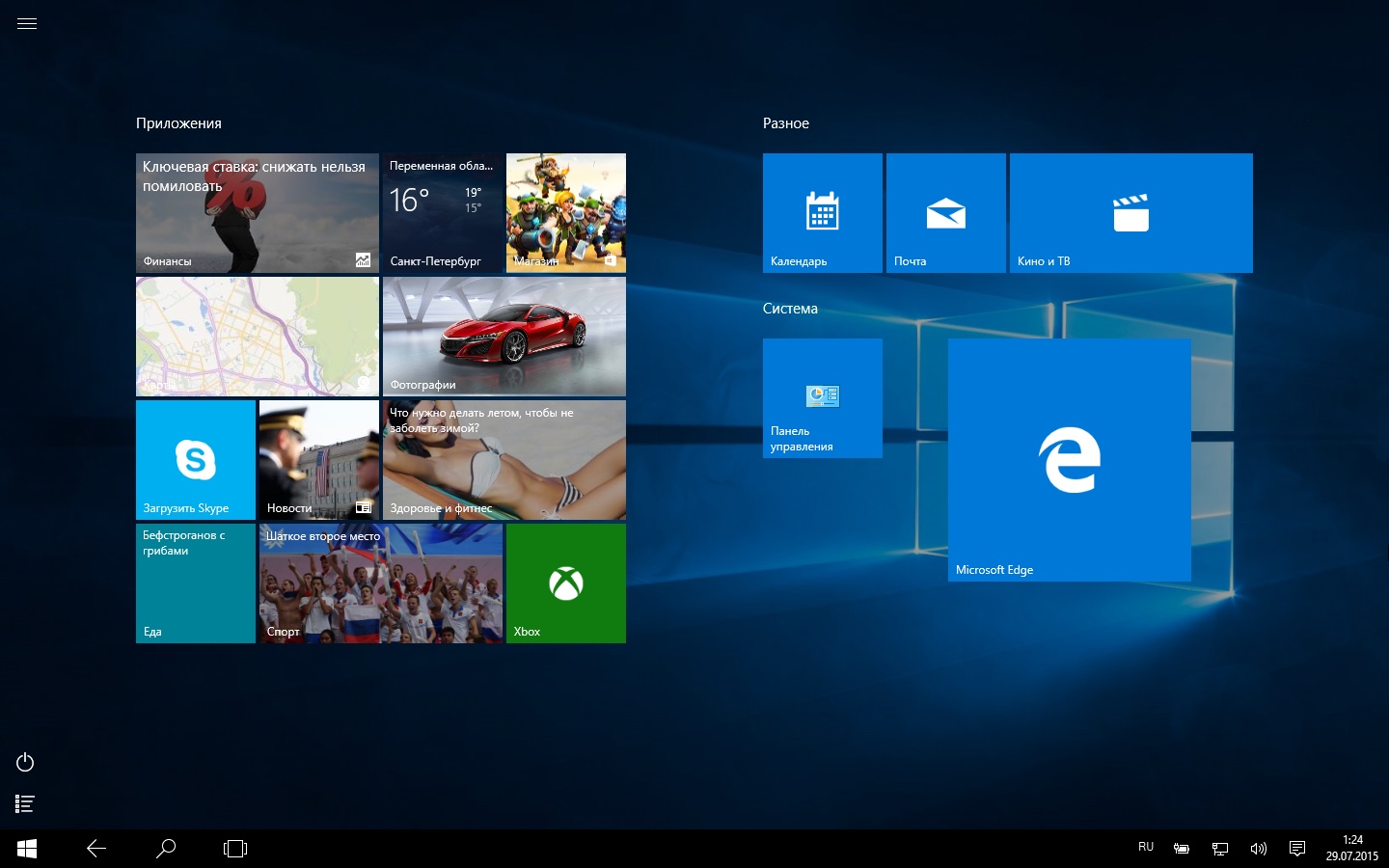Image resolution: width=1389 pixels, height=868 pixels.
Task: Open the All apps list icon
Action: click(x=26, y=803)
